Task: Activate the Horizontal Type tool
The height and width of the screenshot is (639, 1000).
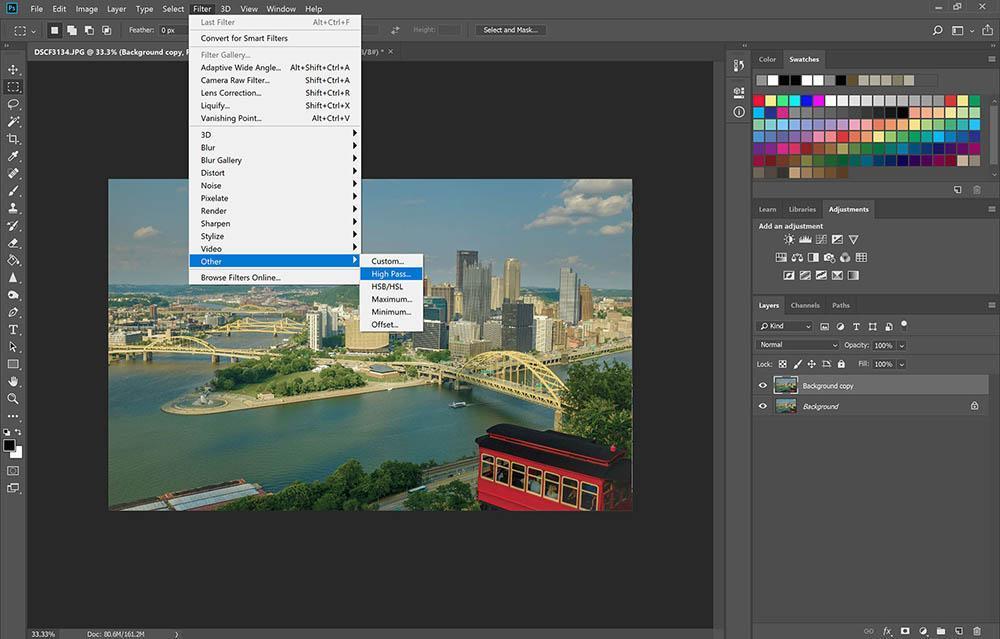Action: coord(14,329)
